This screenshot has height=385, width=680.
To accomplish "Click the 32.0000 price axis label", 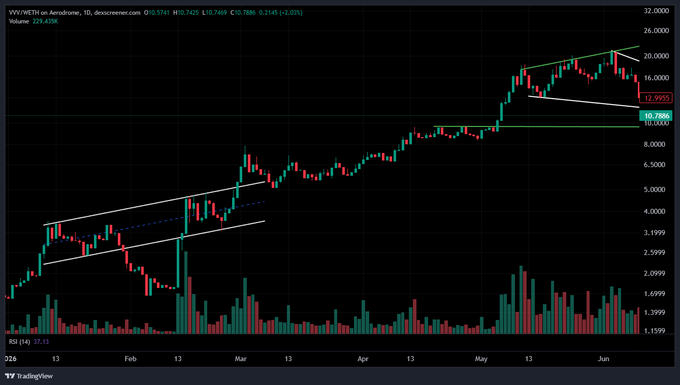I will (656, 10).
